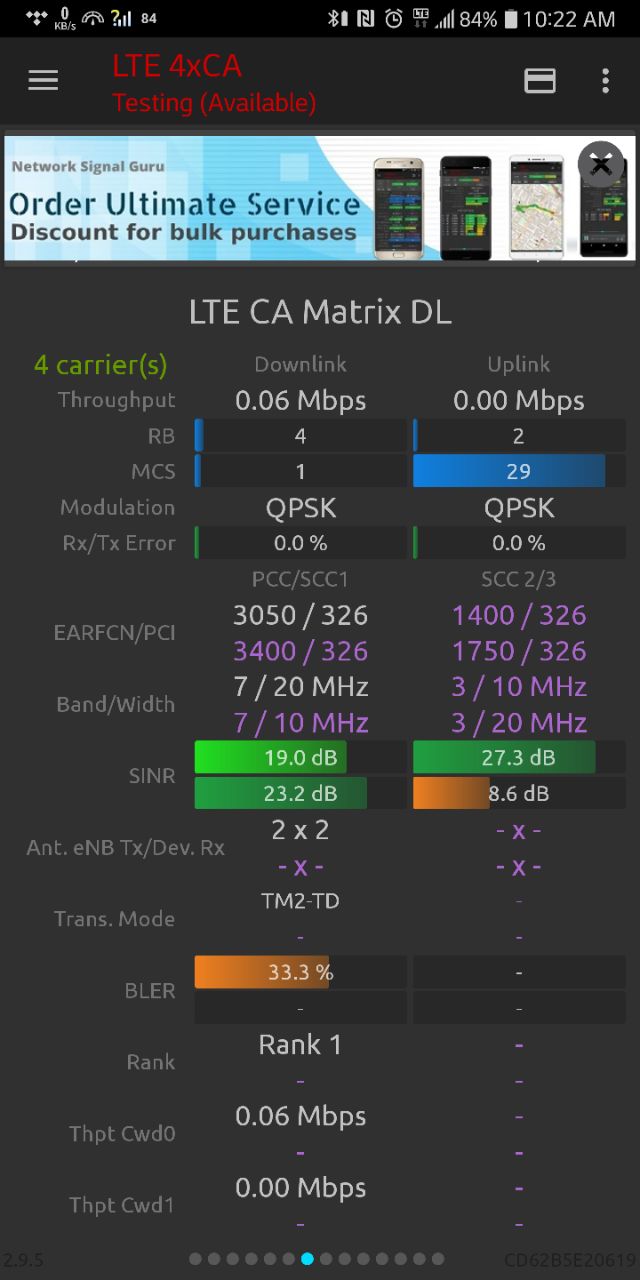The height and width of the screenshot is (1280, 640).
Task: Tap the Wi-Fi signal status icon
Action: point(93,18)
